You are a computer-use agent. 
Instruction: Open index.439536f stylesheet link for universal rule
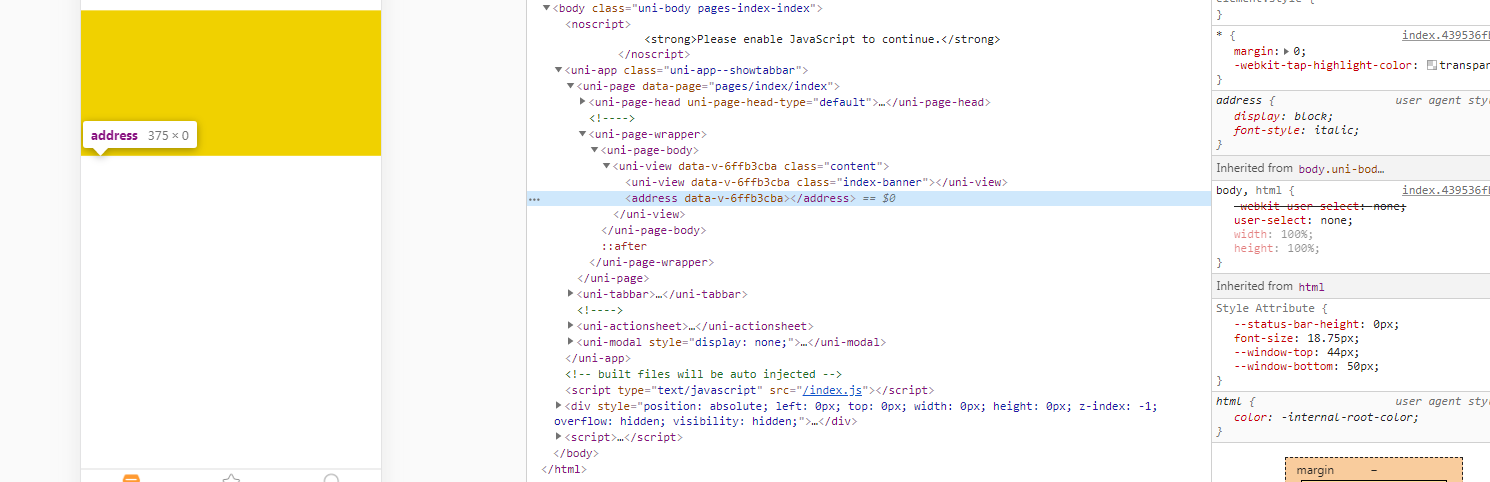(1446, 35)
